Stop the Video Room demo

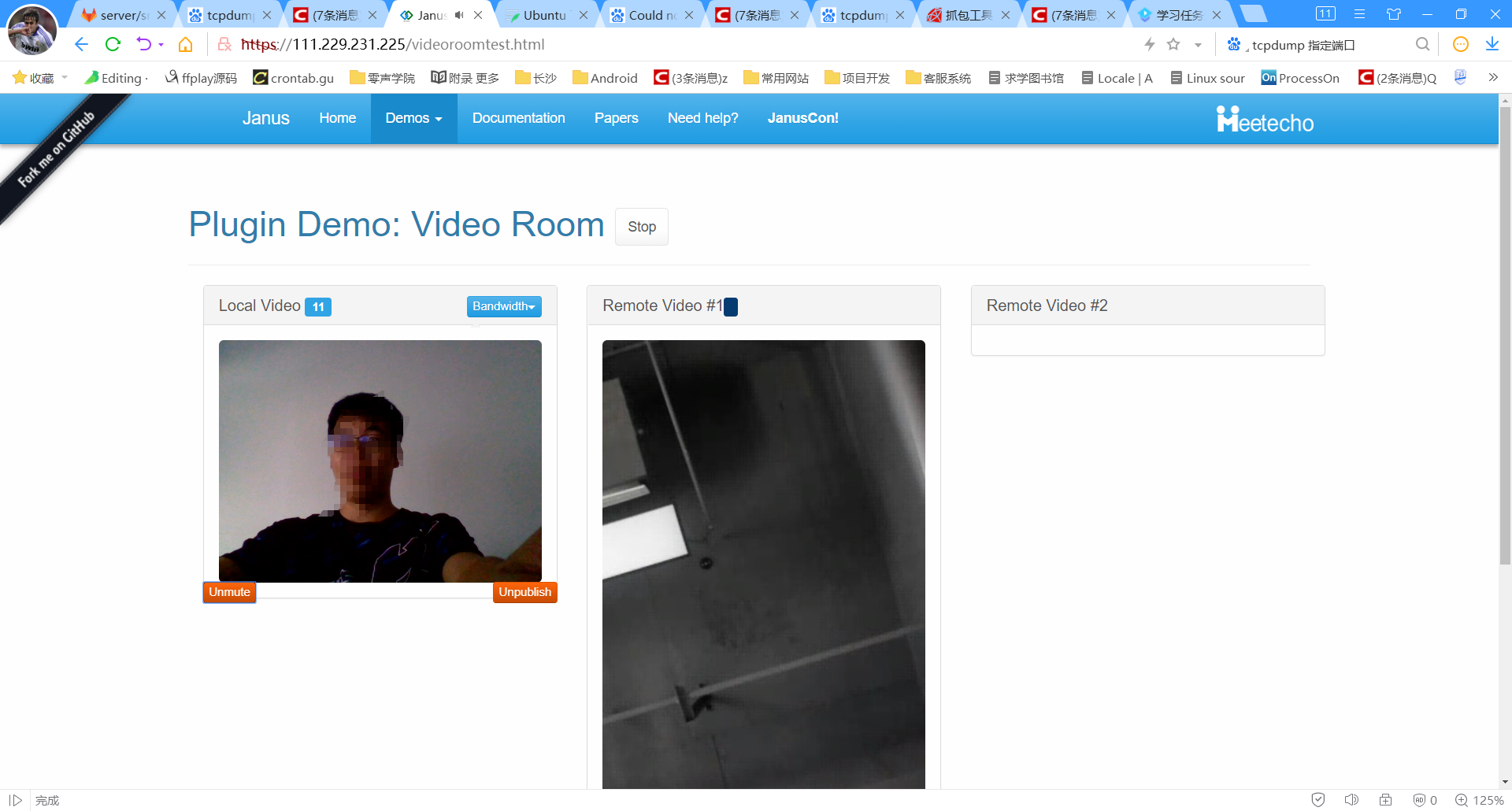pyautogui.click(x=642, y=227)
